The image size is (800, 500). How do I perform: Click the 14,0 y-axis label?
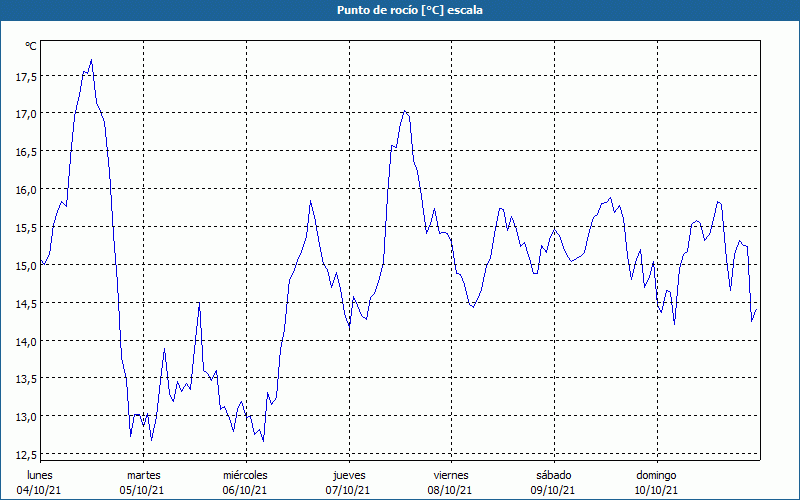point(26,341)
